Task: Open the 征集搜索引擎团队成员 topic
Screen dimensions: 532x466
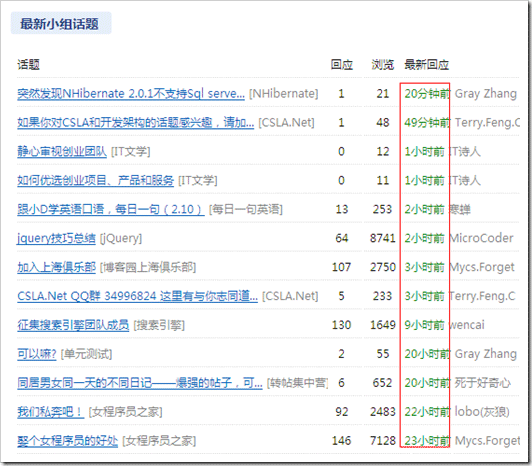Action: [x=73, y=325]
